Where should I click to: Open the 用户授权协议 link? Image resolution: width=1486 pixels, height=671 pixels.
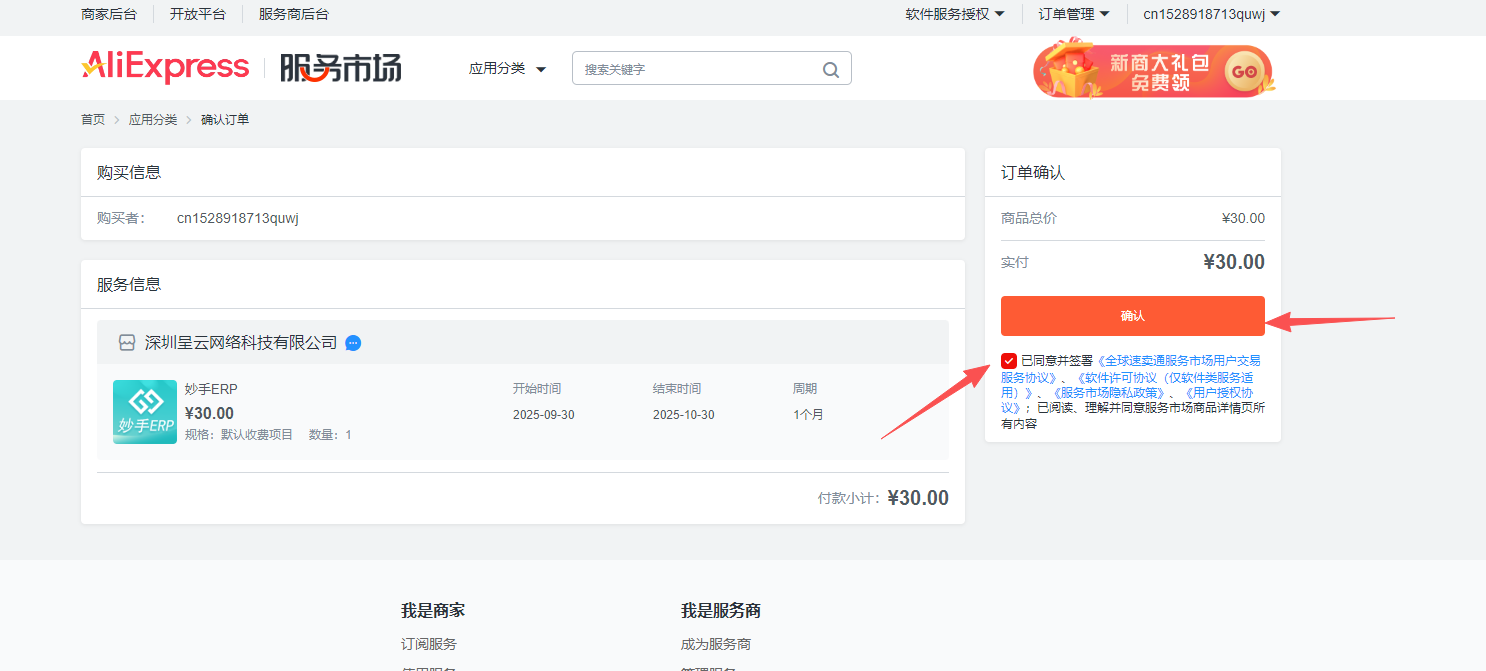click(1217, 393)
